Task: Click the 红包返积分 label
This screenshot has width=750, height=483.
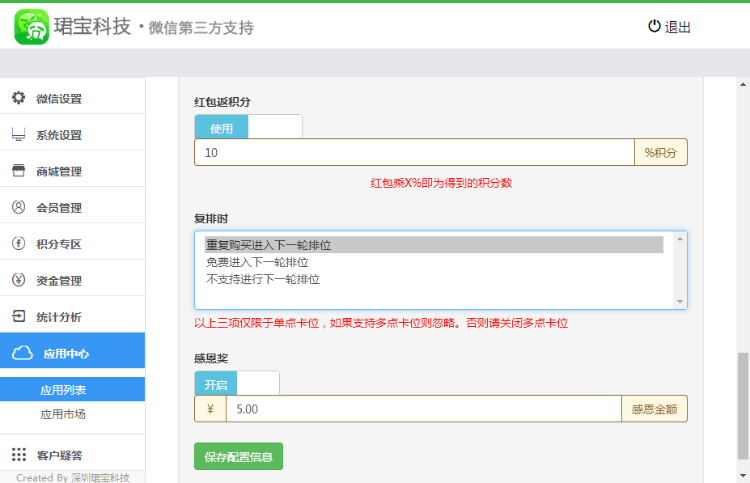Action: point(222,102)
